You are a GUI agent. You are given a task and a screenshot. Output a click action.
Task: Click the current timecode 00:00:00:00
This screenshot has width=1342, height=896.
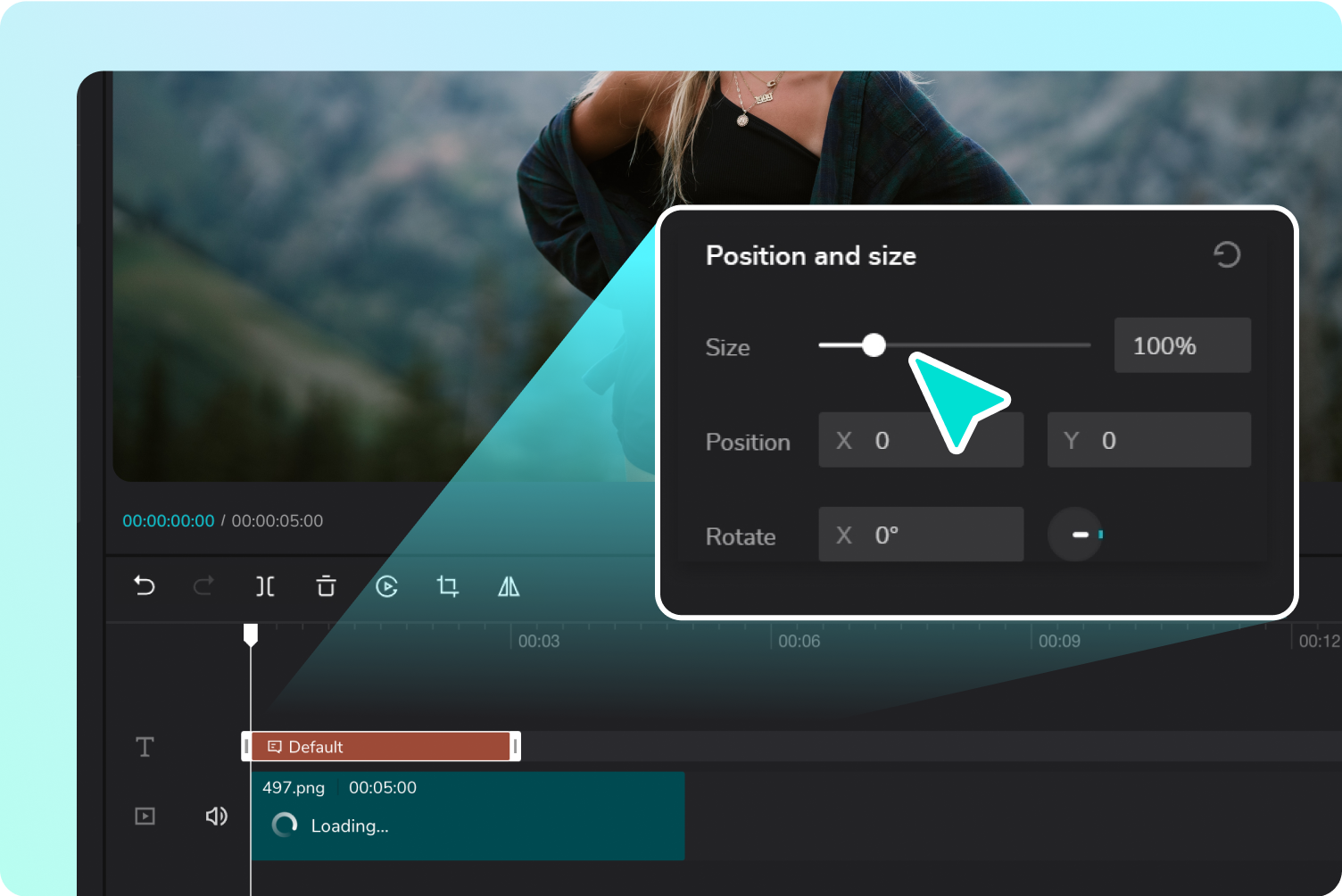[169, 521]
